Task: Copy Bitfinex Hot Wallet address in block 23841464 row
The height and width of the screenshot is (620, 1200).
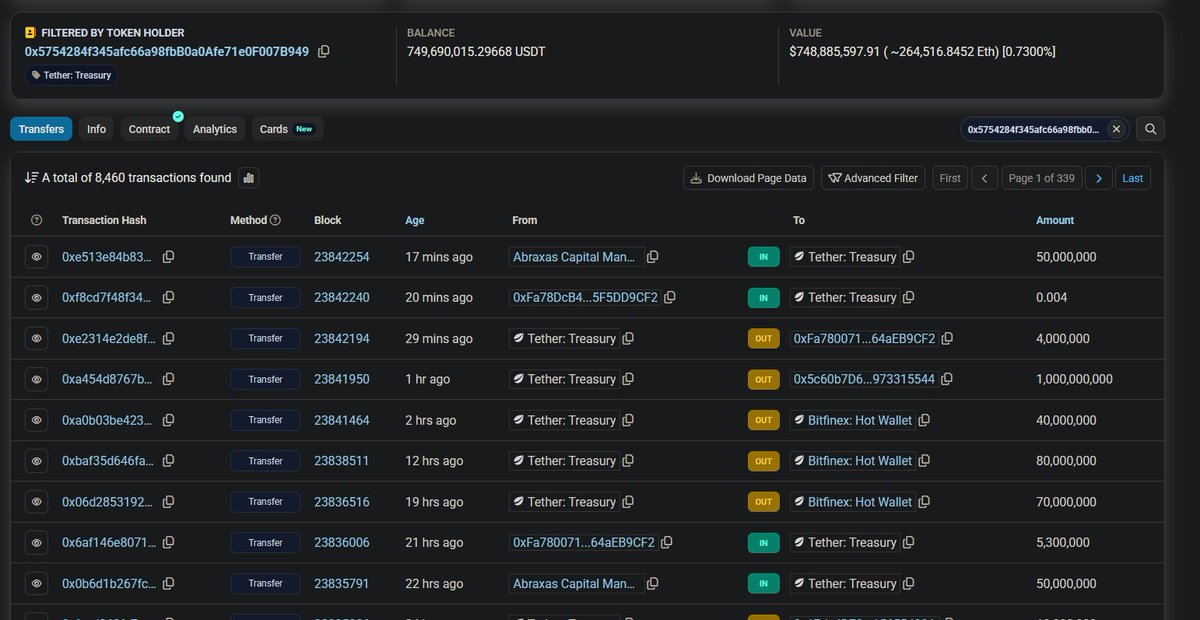Action: pyautogui.click(x=924, y=421)
